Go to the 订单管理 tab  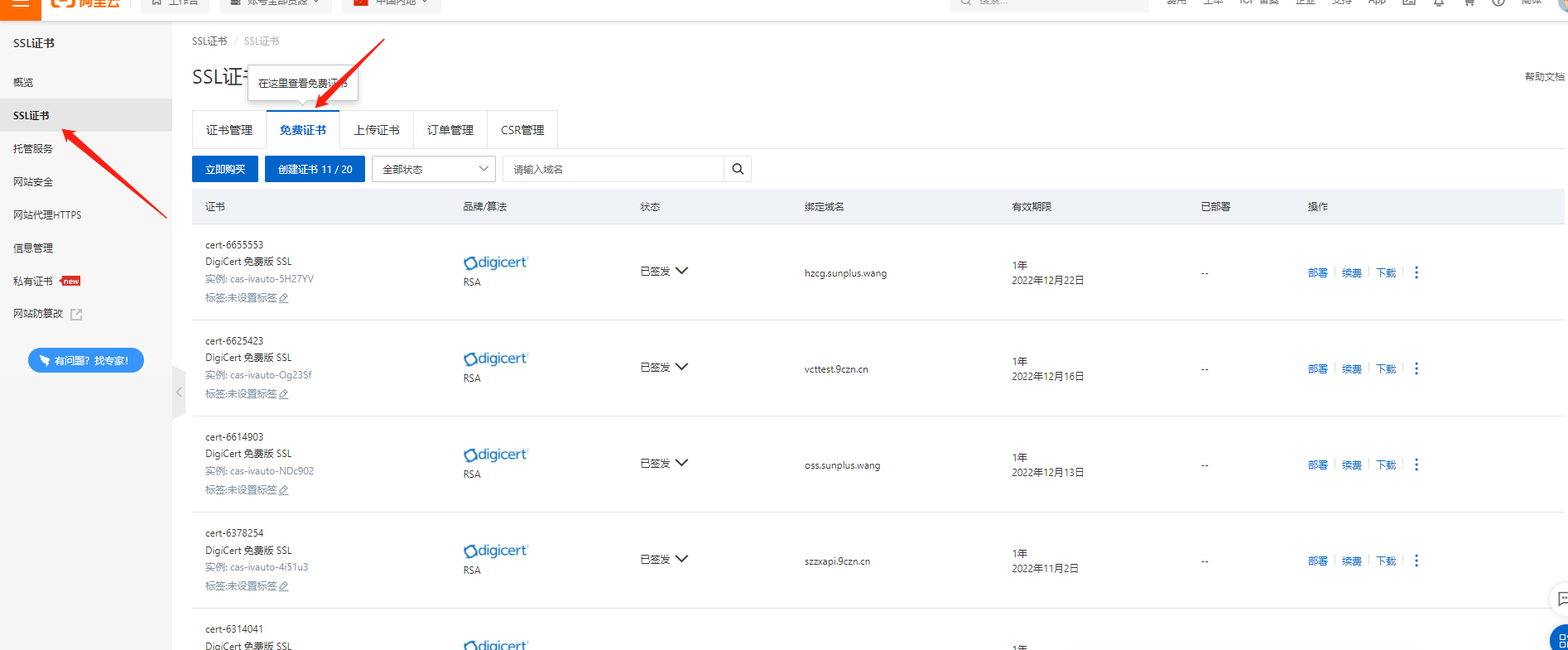pyautogui.click(x=450, y=130)
